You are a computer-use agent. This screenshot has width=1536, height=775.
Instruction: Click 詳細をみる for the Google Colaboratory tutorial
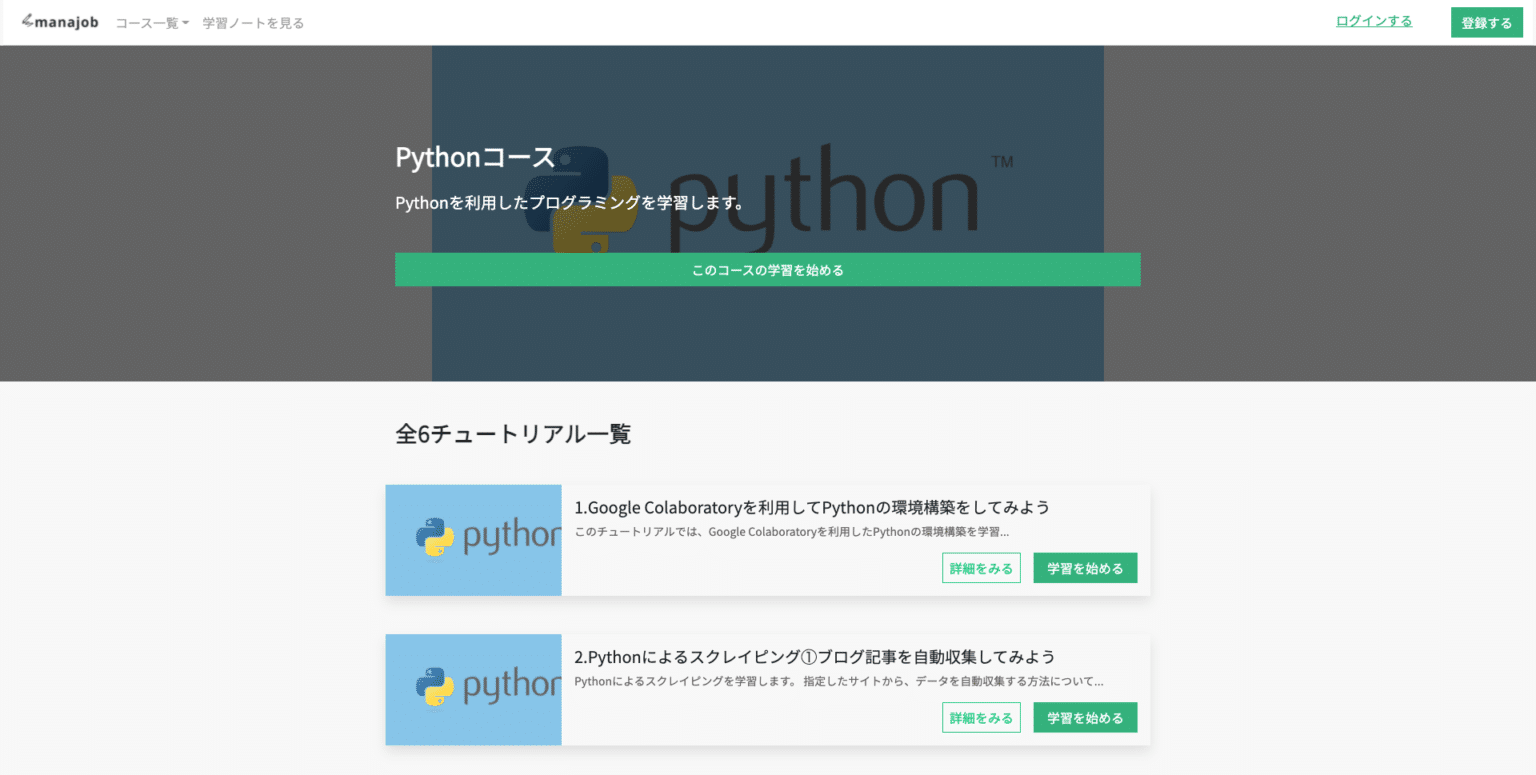980,568
